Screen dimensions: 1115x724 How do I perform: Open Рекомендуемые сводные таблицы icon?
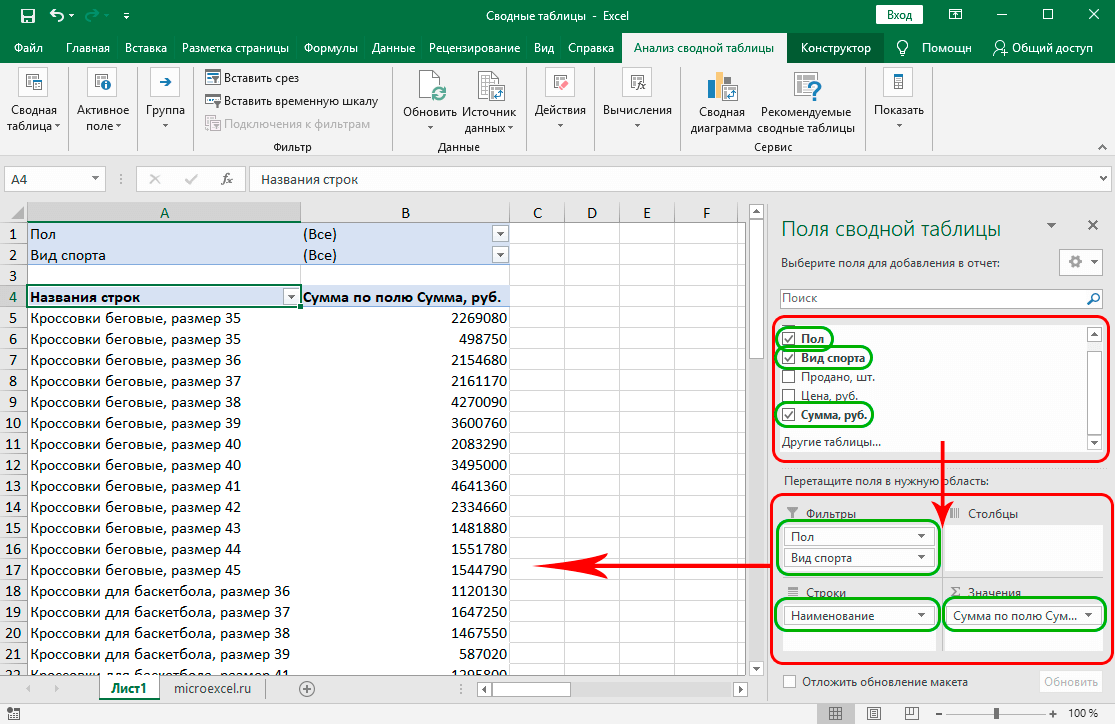pyautogui.click(x=806, y=88)
